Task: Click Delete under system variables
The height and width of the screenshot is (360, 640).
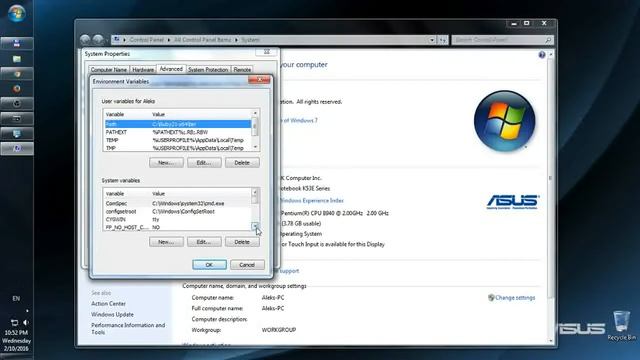Action: tap(242, 242)
